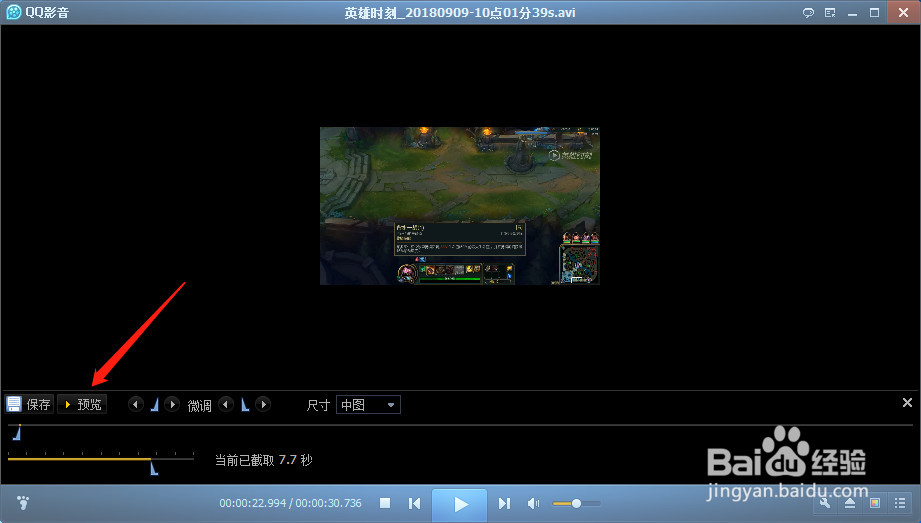This screenshot has width=921, height=523.
Task: Click the video frame in the player
Action: tap(460, 206)
